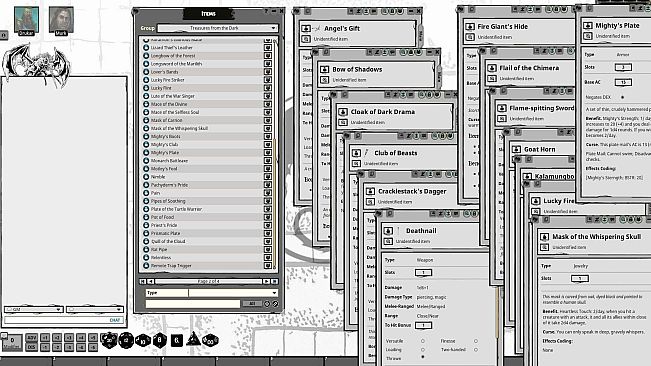This screenshot has height=366, width=651.
Task: Click chat entry input field
Action: click(64, 320)
